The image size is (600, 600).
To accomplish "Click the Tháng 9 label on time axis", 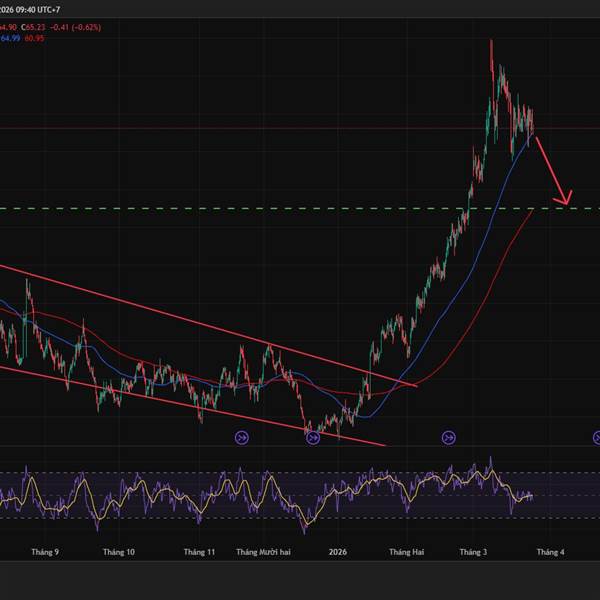I will (x=45, y=552).
